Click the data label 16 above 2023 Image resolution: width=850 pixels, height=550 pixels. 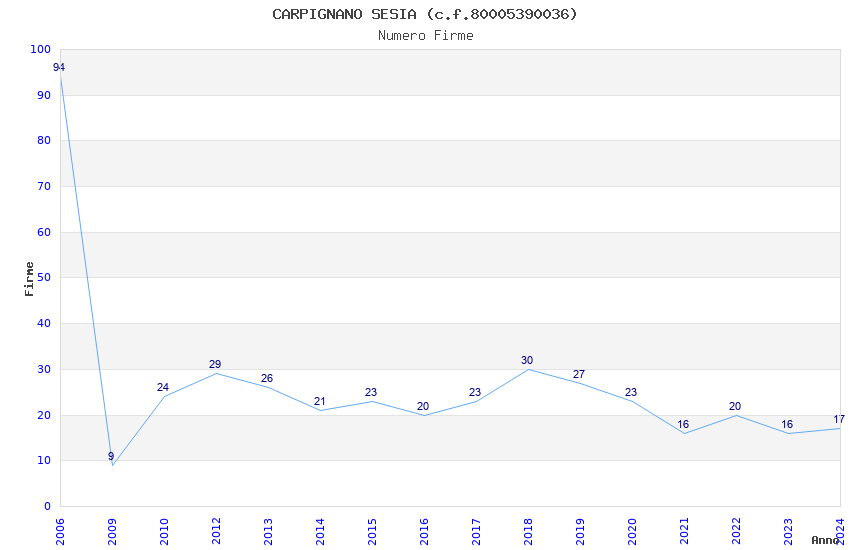[787, 424]
